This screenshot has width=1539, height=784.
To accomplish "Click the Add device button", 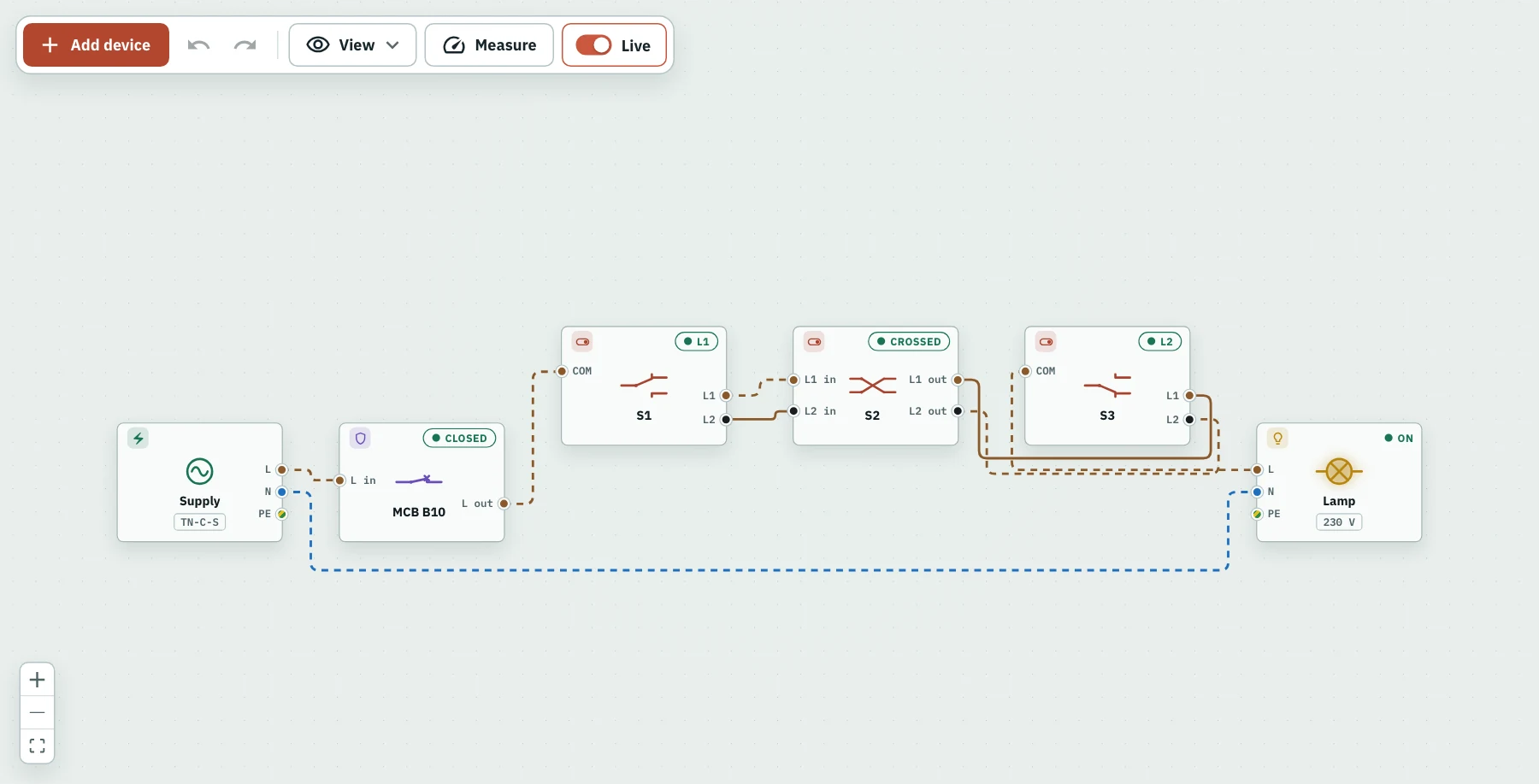I will (96, 45).
